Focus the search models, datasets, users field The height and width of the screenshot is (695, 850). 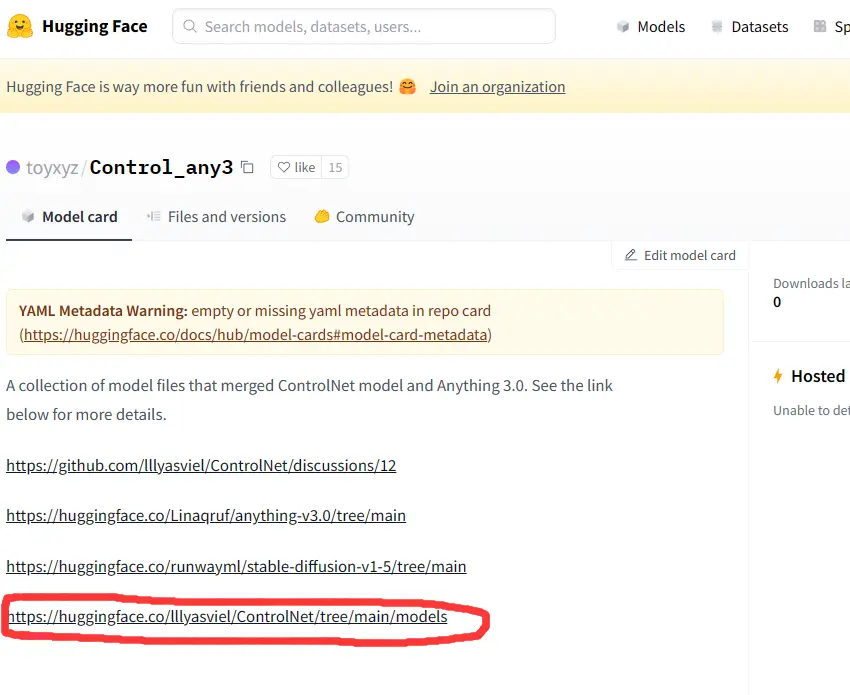click(364, 26)
